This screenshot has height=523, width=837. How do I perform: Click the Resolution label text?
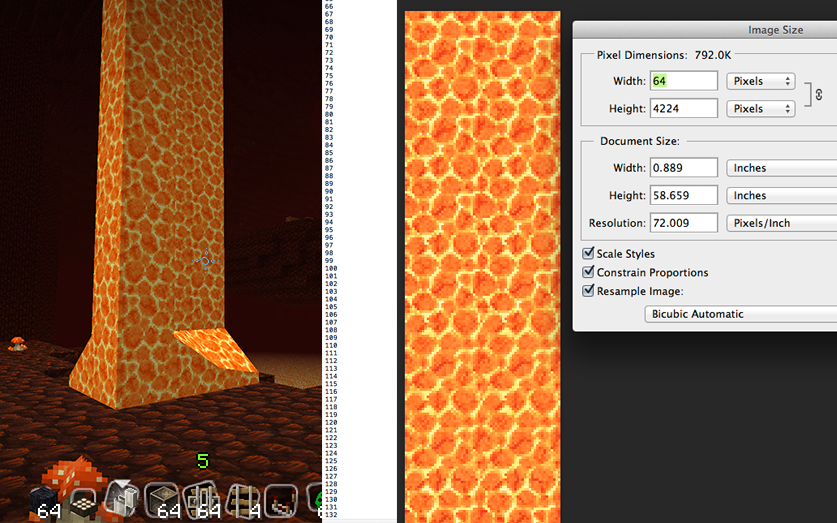(617, 223)
